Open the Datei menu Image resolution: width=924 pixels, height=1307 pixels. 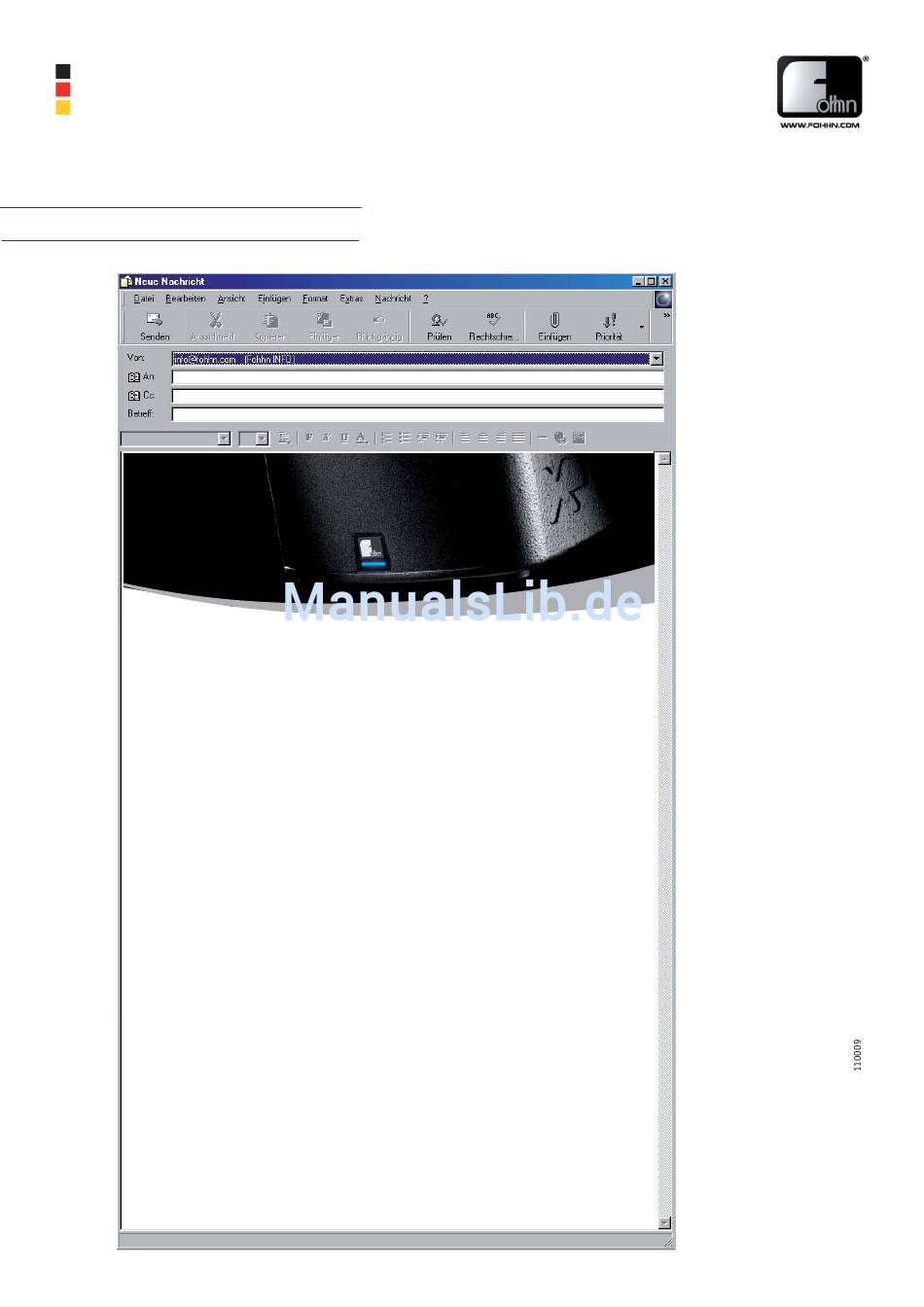tap(144, 299)
